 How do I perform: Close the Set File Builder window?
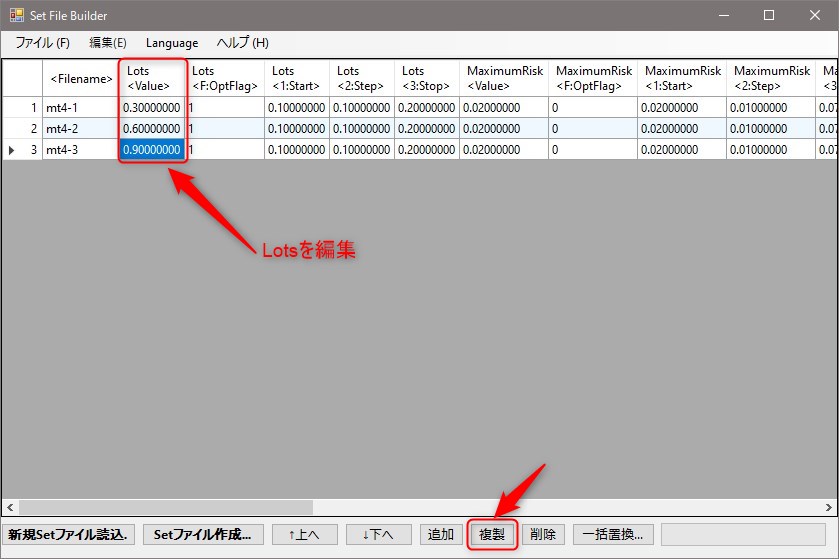coord(815,15)
